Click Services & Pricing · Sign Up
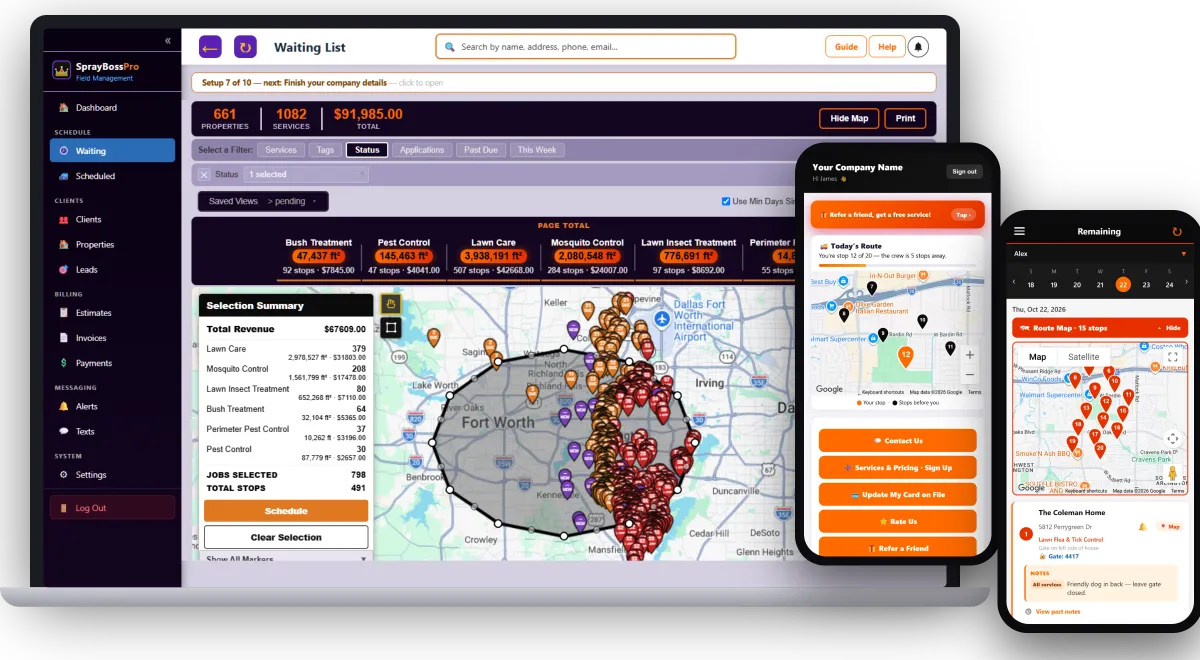The image size is (1200, 660). [897, 467]
